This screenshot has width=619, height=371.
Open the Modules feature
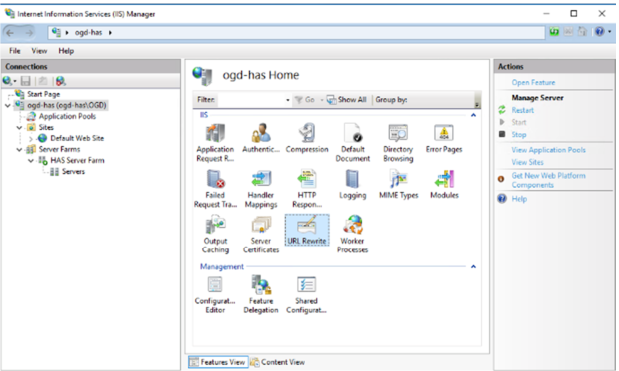[444, 184]
